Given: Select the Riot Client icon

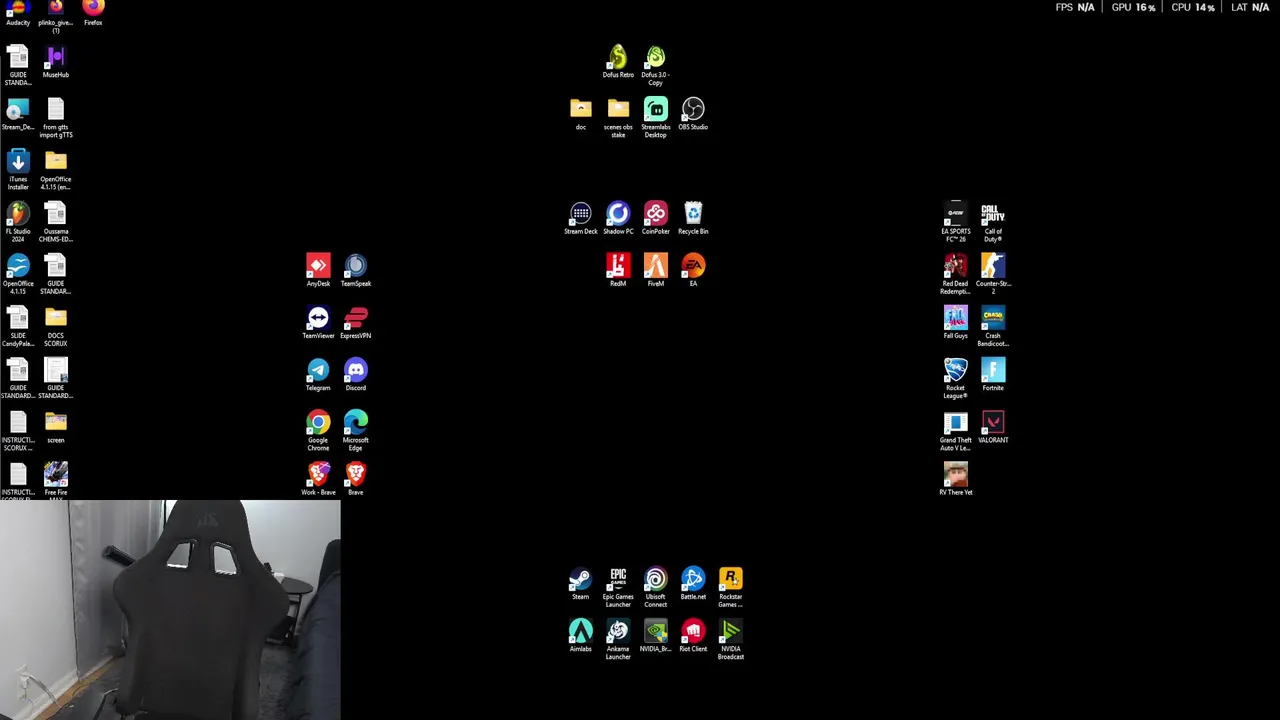Looking at the screenshot, I should [693, 636].
